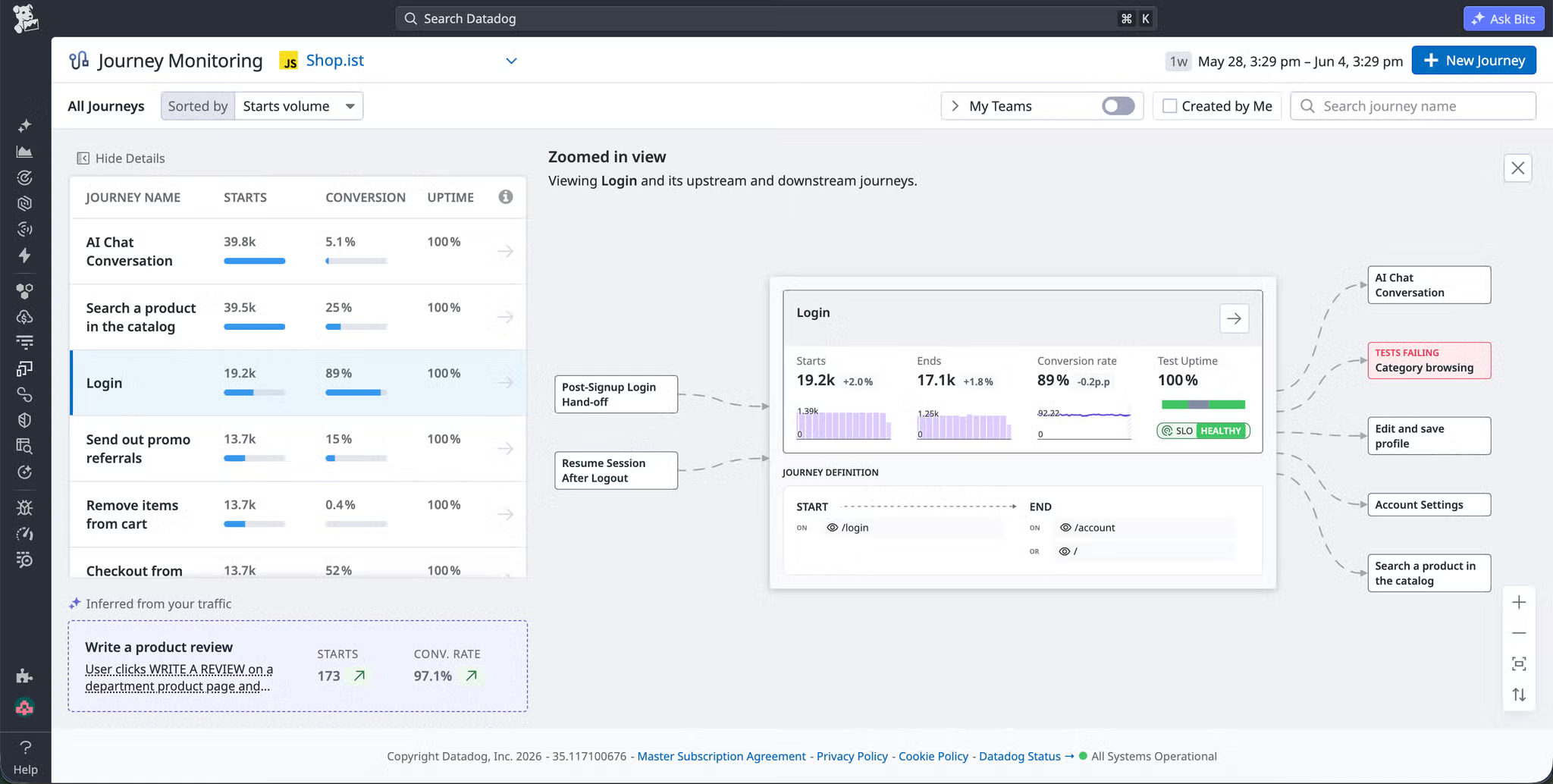Open the Help question mark icon
This screenshot has width=1553, height=784.
(25, 748)
